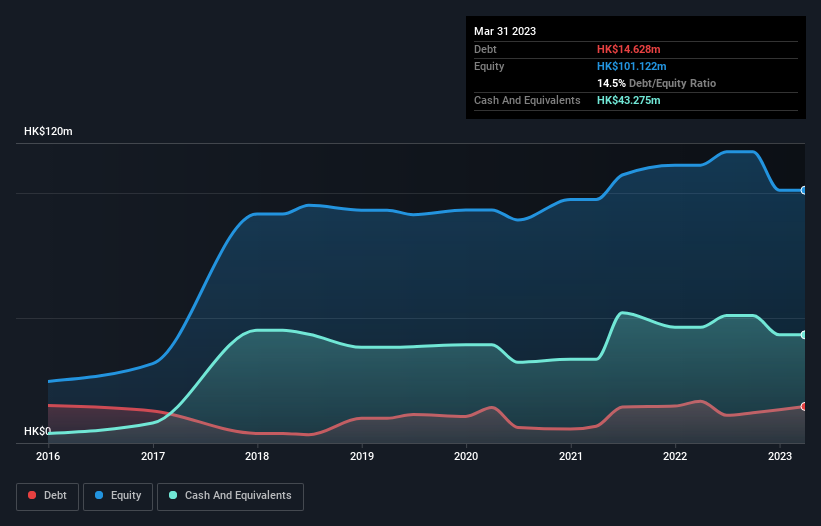The width and height of the screenshot is (821, 526).
Task: Click the 2020 x-axis label
Action: pyautogui.click(x=466, y=456)
